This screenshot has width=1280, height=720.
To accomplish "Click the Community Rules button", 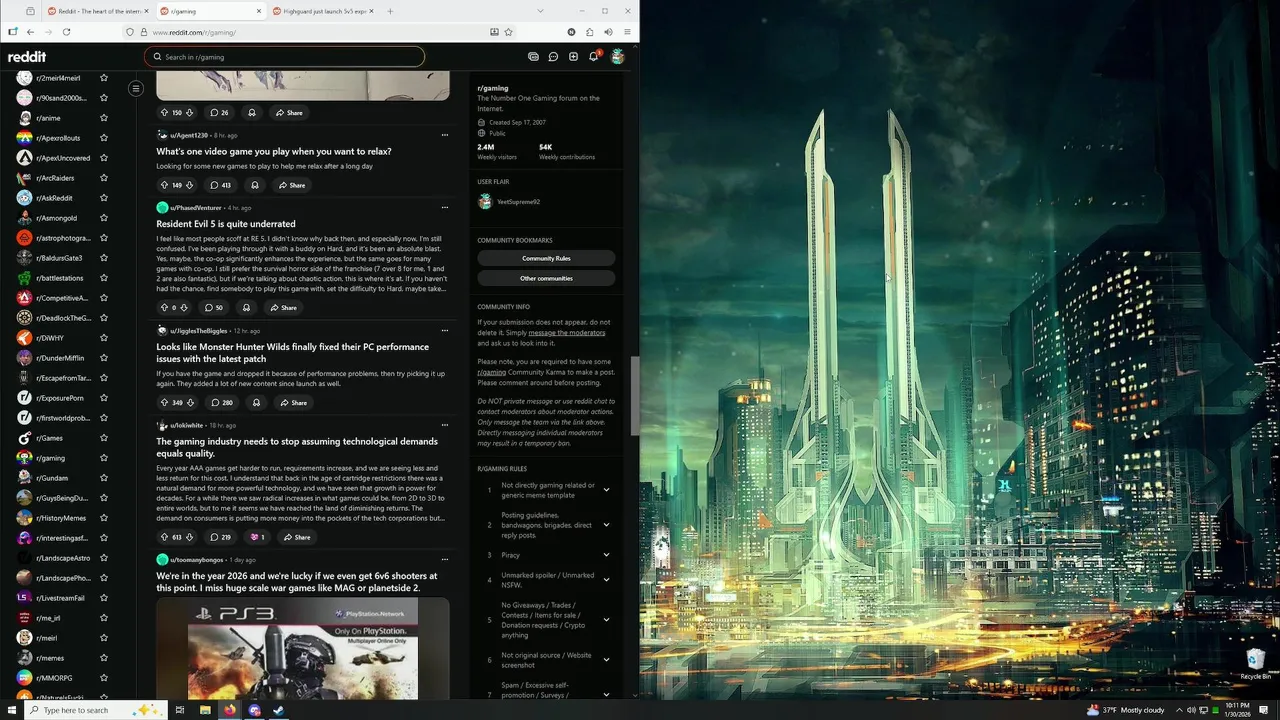I will pos(546,258).
